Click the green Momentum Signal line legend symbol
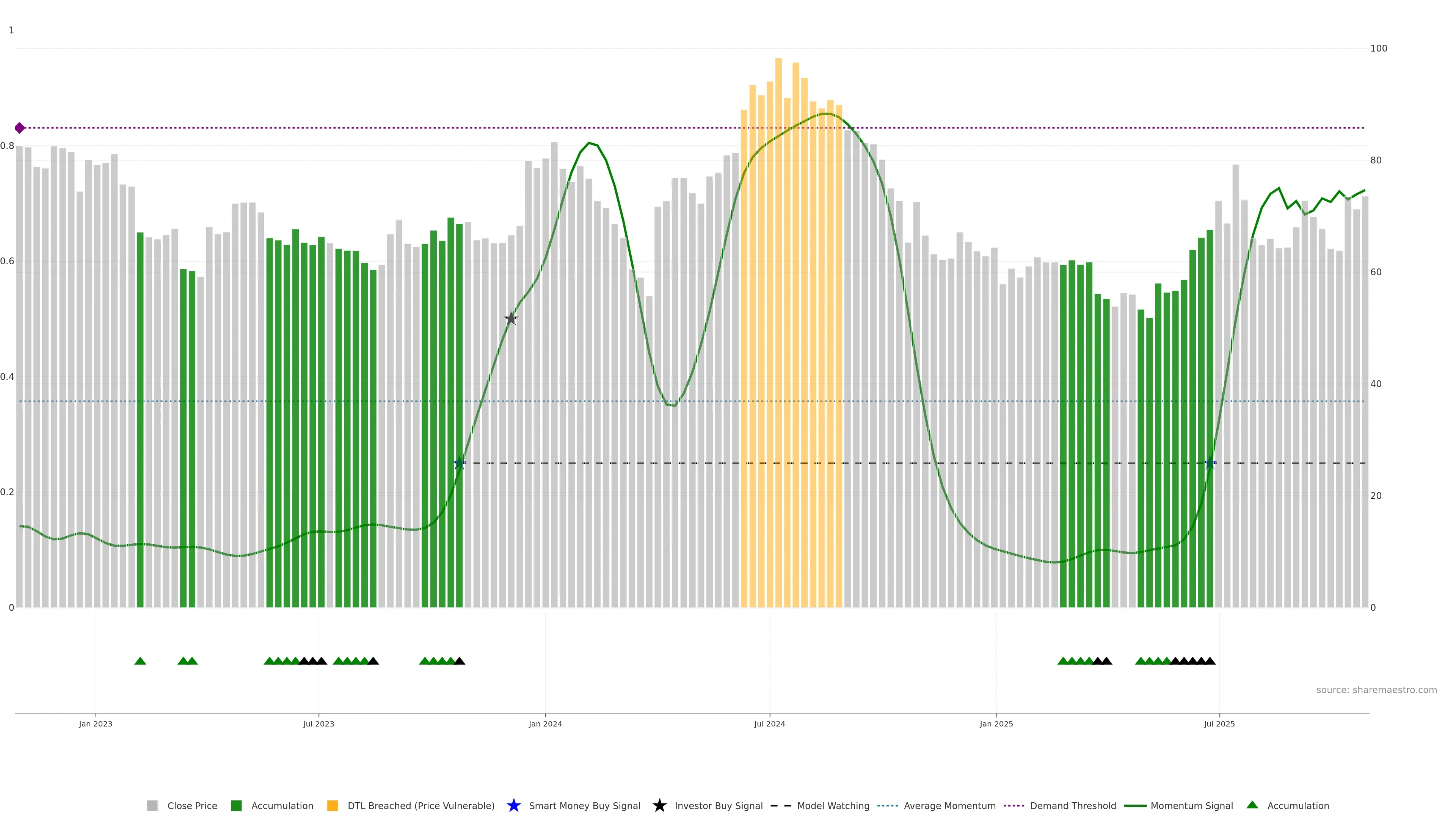 tap(1135, 805)
